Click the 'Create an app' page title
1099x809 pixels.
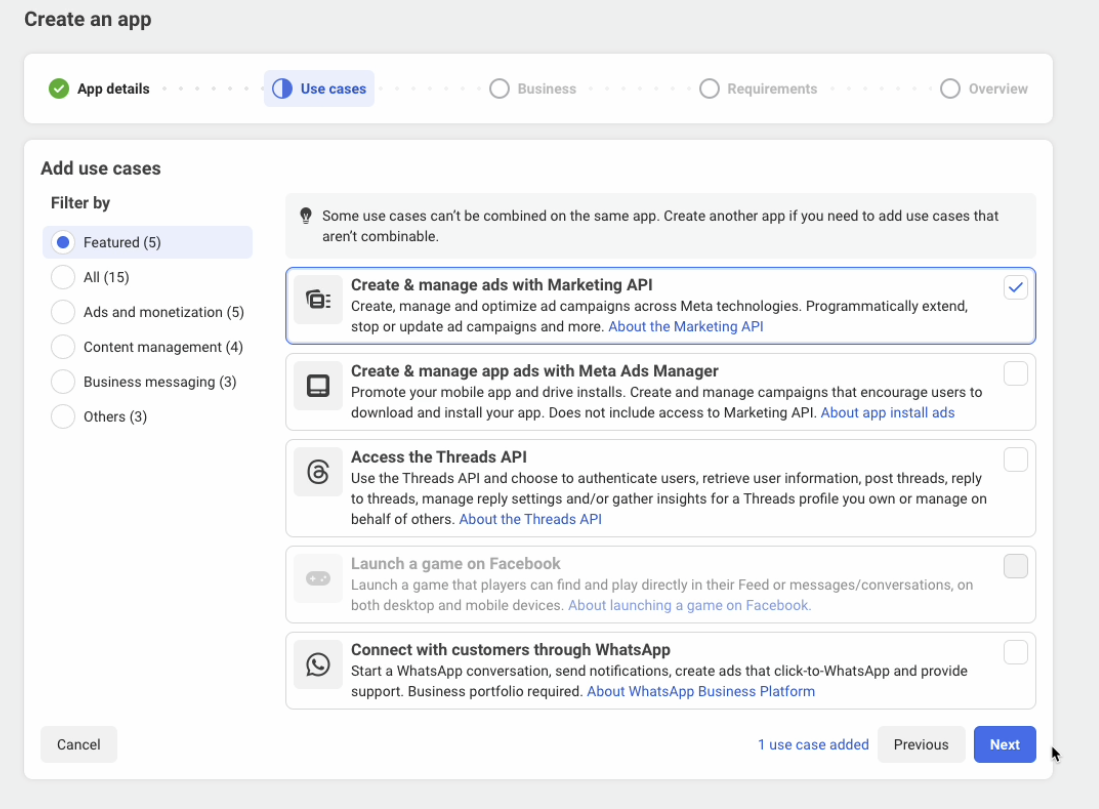pos(88,19)
